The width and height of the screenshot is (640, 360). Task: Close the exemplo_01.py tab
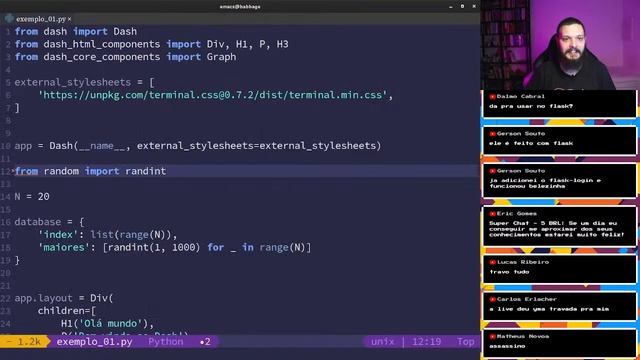click(69, 19)
